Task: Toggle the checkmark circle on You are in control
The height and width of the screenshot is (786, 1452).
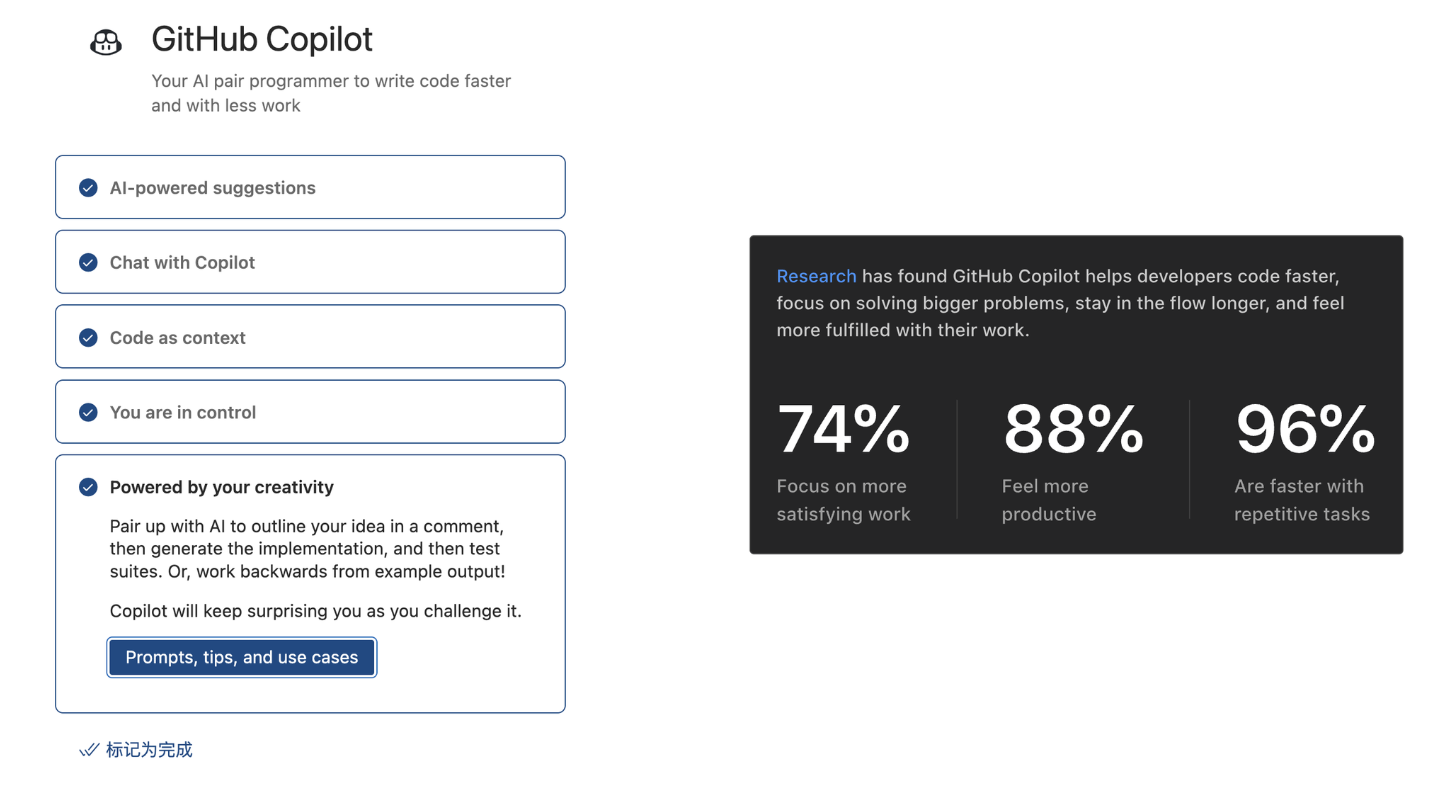Action: pyautogui.click(x=88, y=411)
